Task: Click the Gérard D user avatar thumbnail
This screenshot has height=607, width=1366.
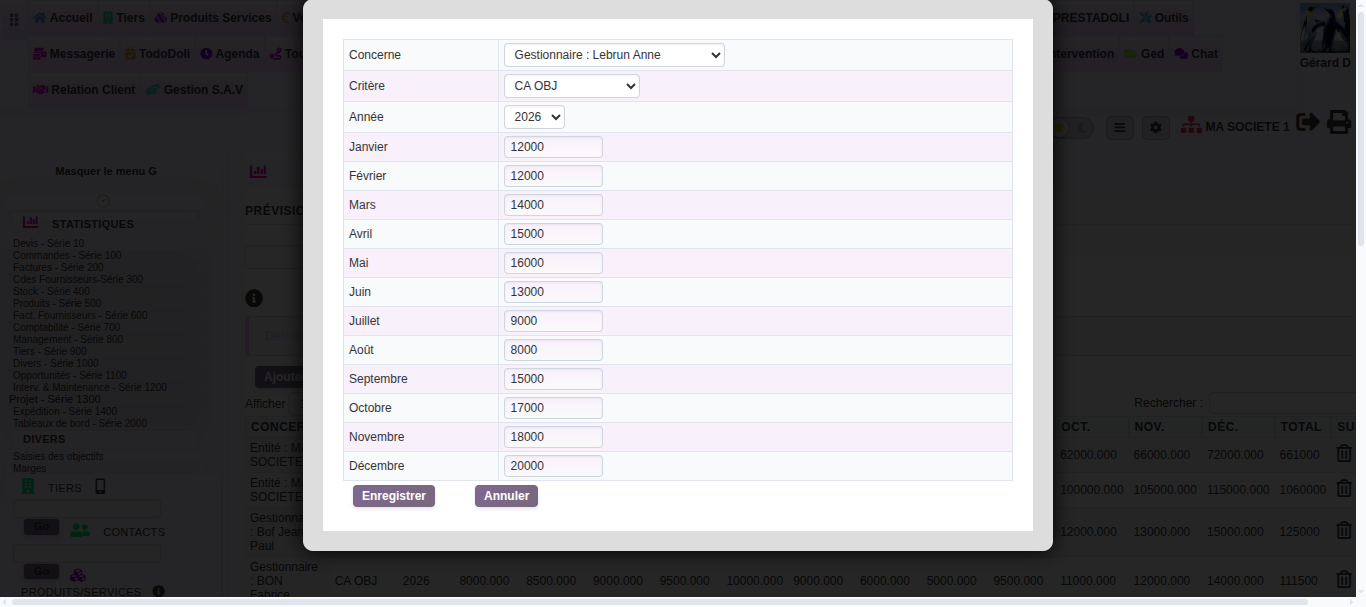Action: pos(1325,28)
